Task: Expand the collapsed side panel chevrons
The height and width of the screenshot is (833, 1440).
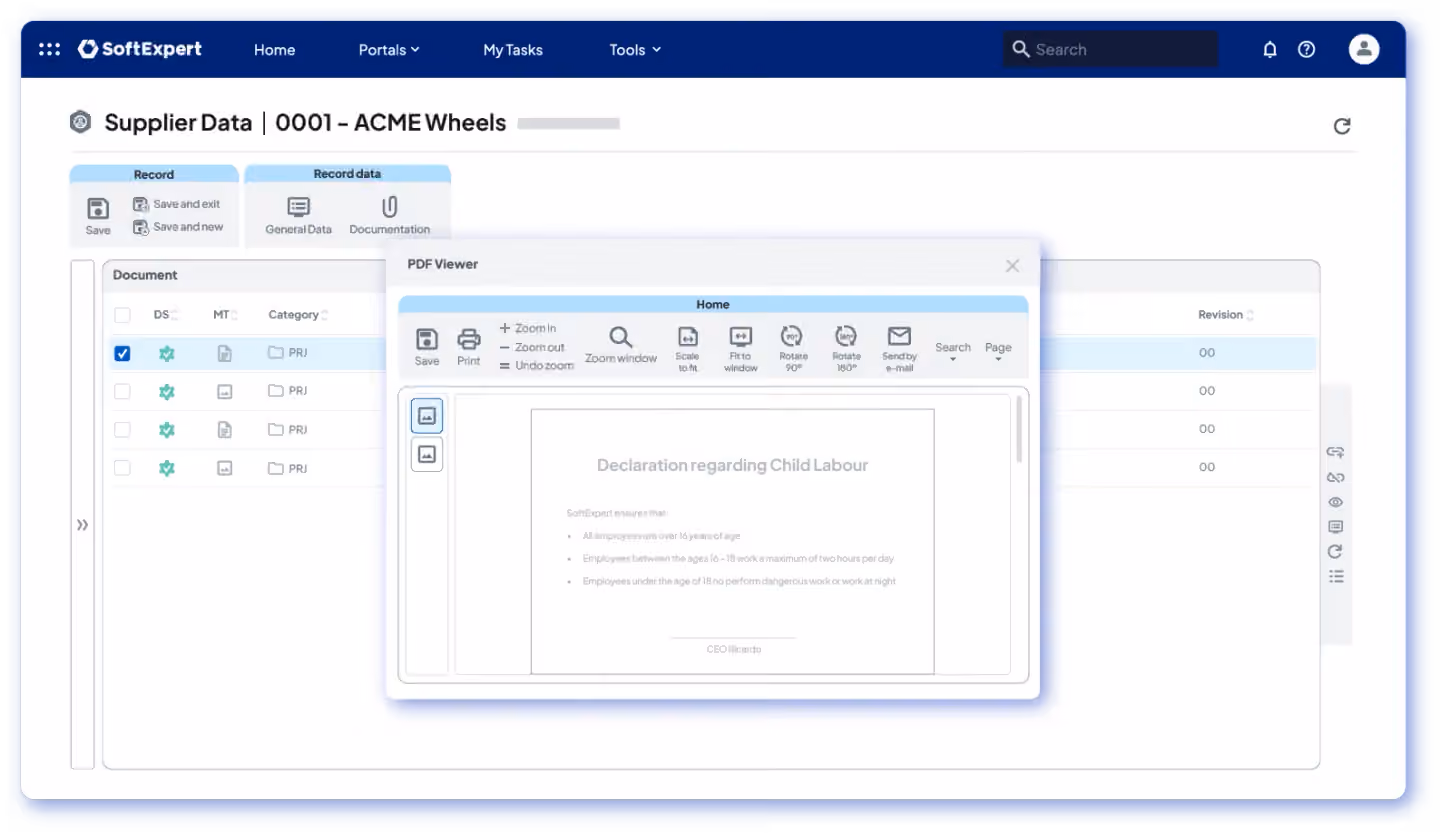Action: pyautogui.click(x=82, y=525)
